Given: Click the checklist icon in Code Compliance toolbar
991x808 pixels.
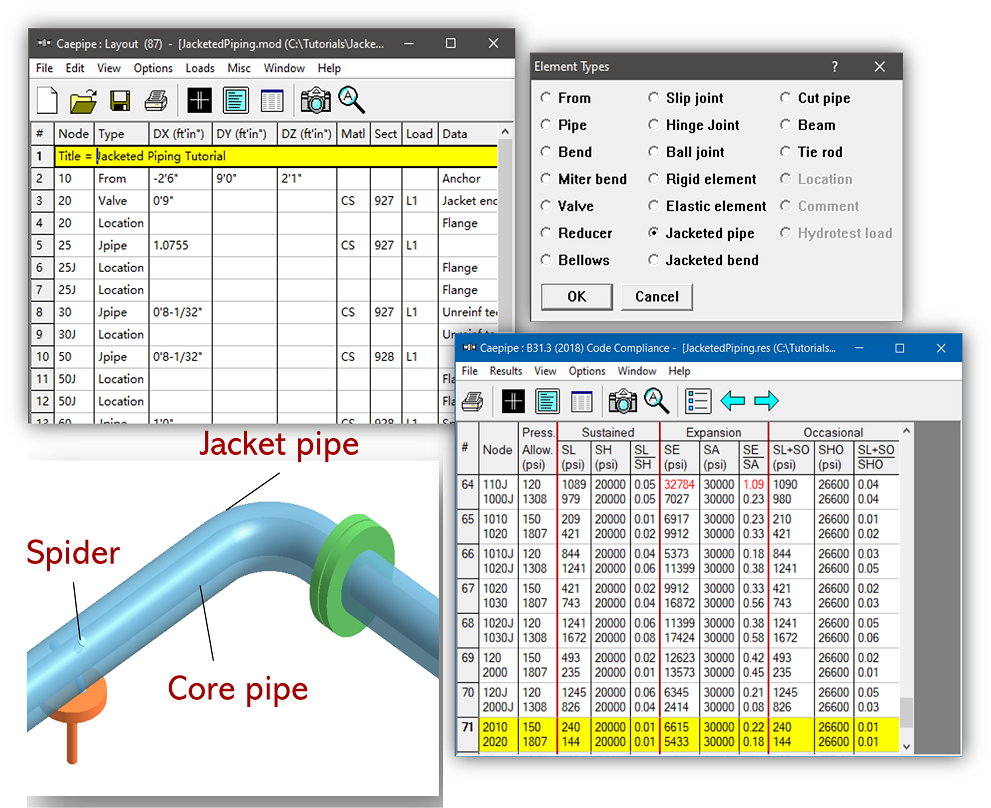Looking at the screenshot, I should coord(697,401).
